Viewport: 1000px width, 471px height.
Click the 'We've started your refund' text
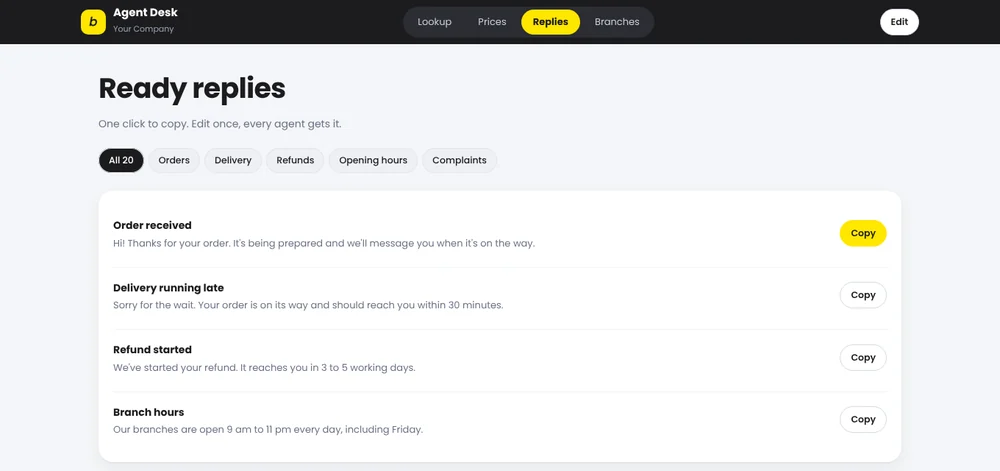264,368
